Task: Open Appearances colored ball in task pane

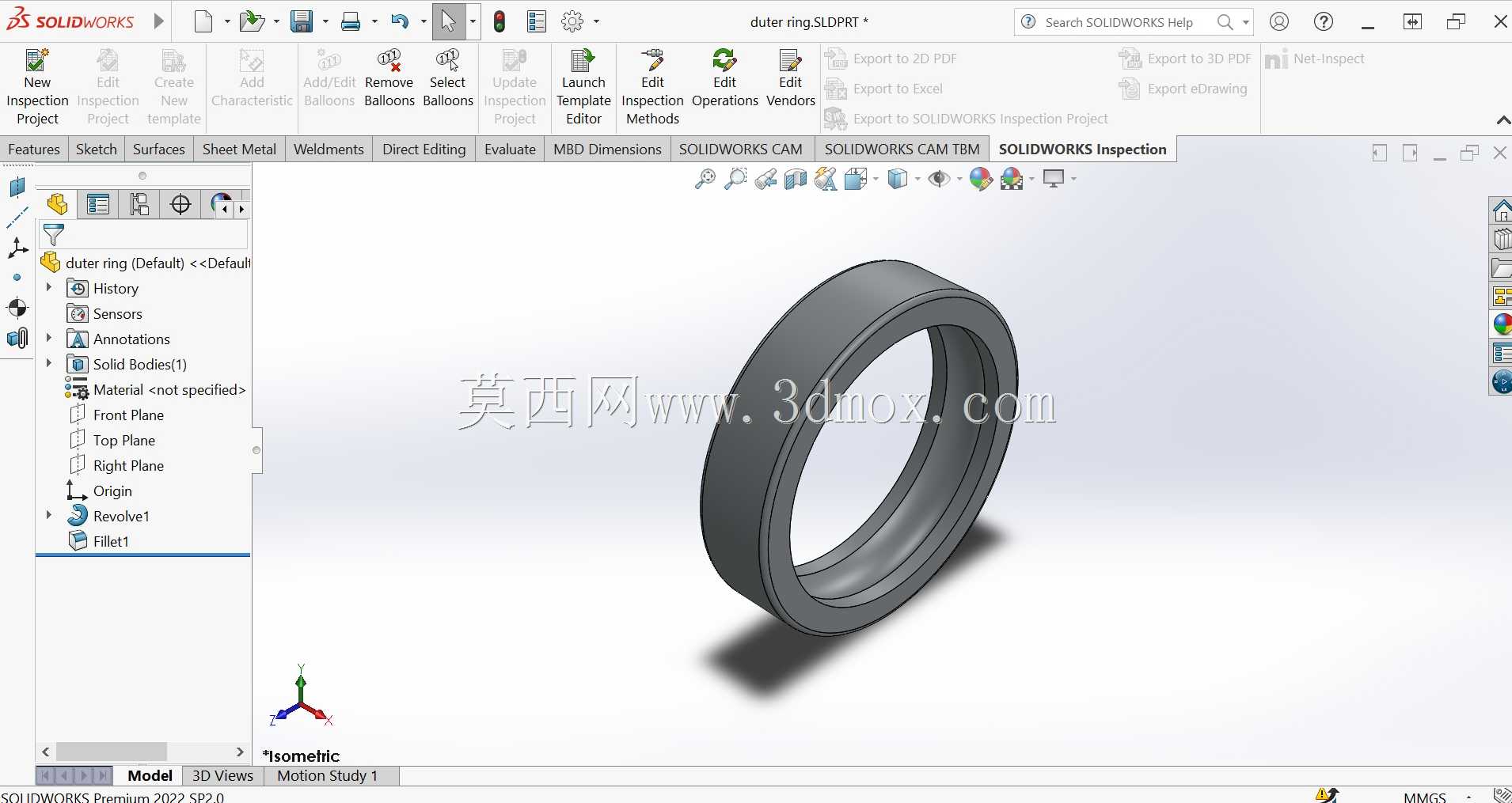Action: [1502, 324]
